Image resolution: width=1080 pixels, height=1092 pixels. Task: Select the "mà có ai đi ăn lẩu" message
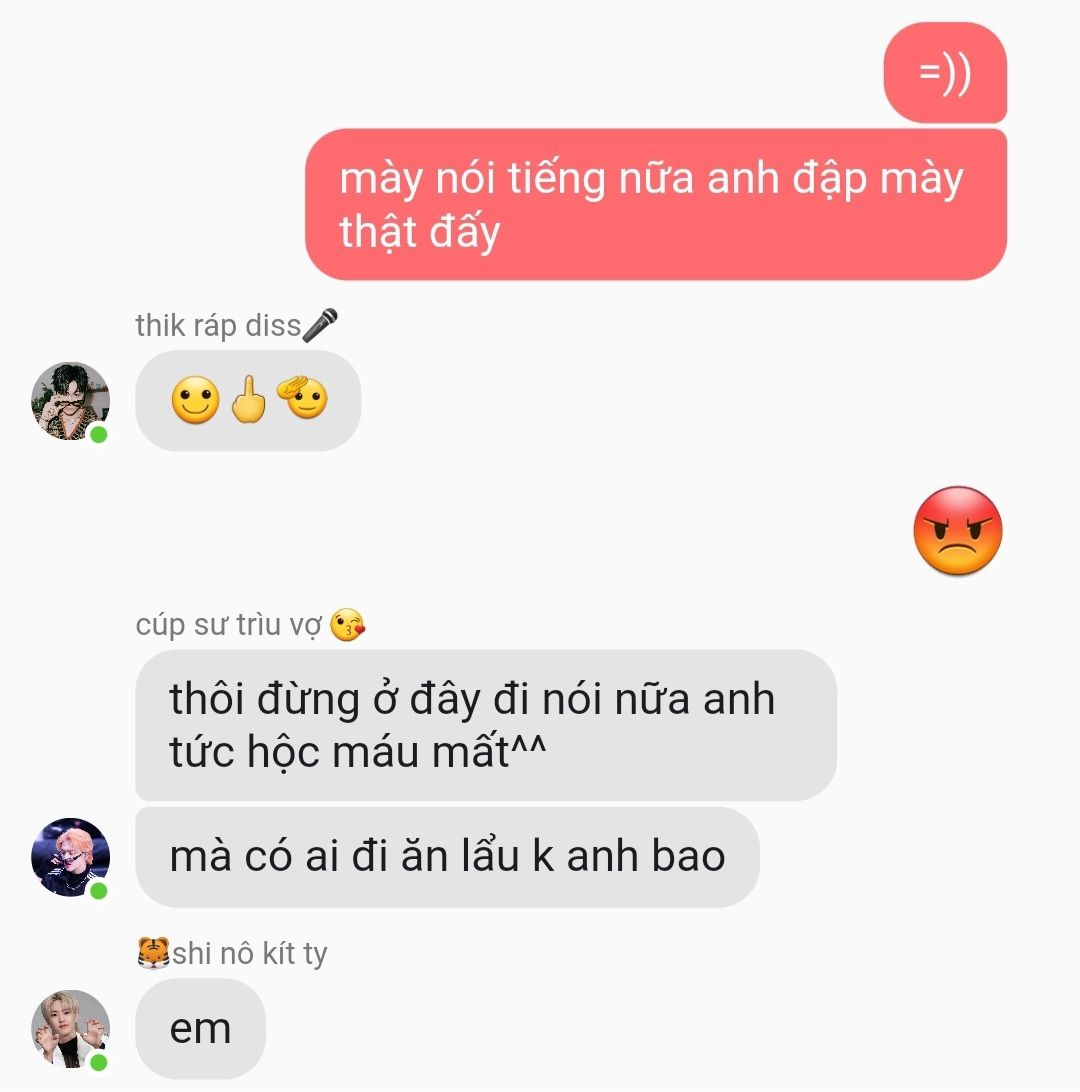pos(447,857)
